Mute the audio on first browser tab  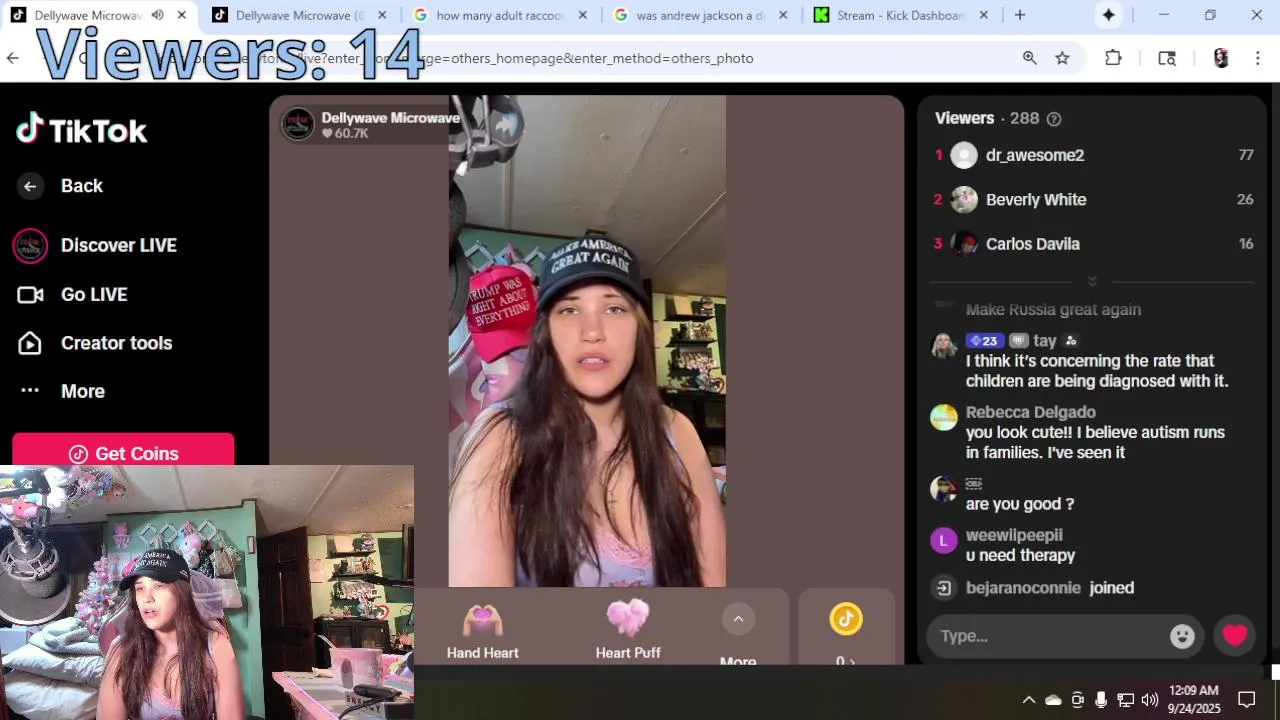[158, 15]
